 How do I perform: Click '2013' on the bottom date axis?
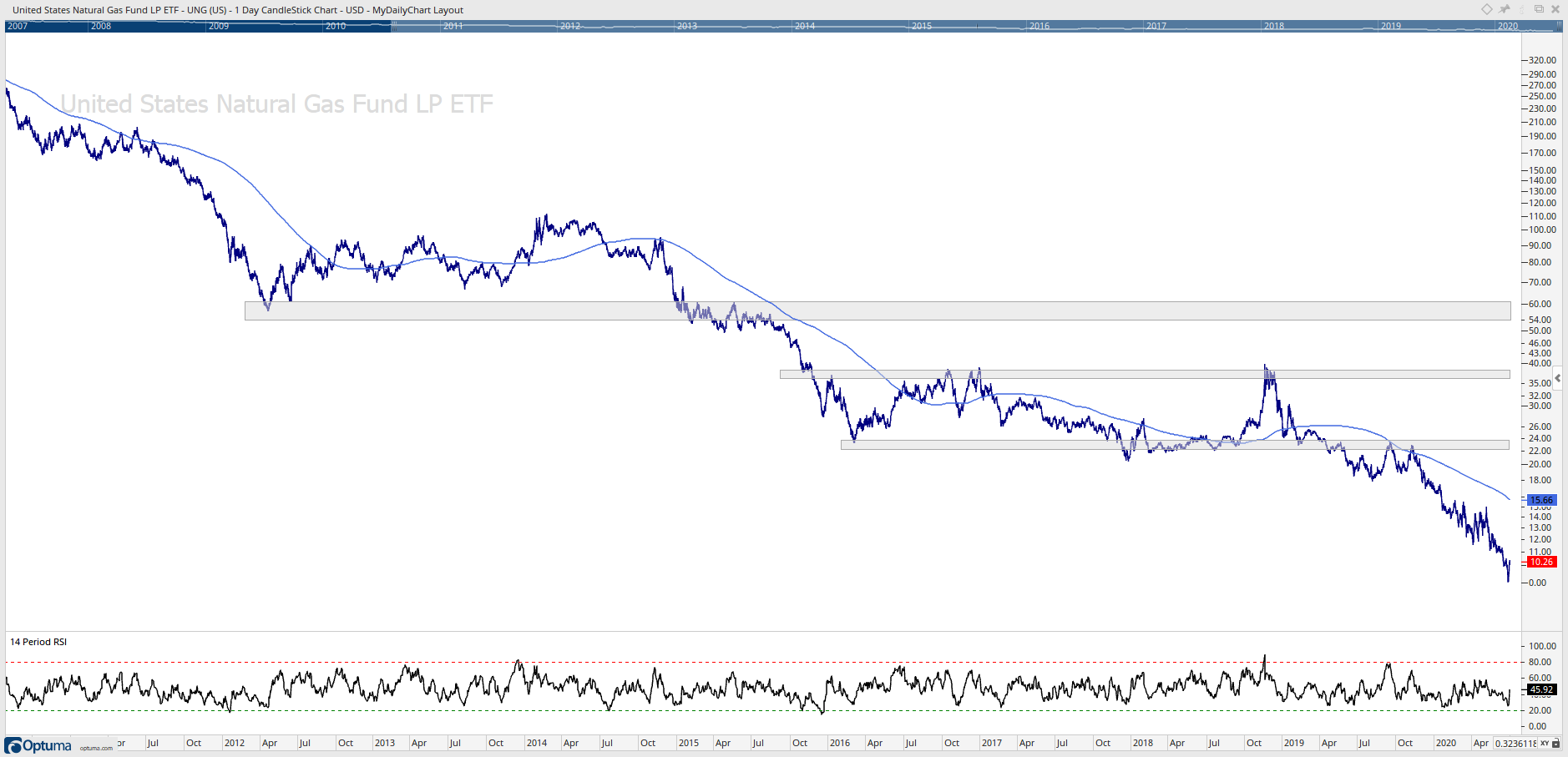[385, 743]
